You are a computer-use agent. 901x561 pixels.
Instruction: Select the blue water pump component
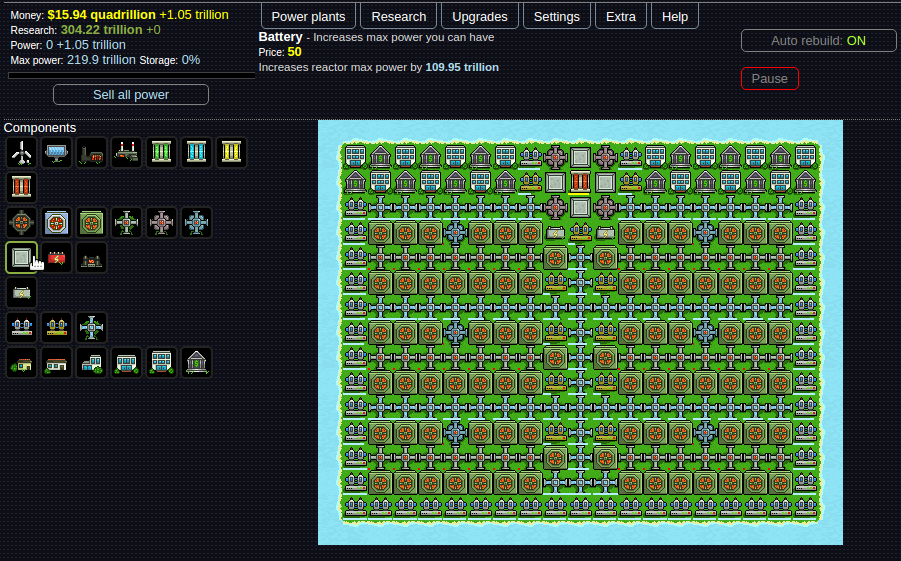(x=22, y=328)
